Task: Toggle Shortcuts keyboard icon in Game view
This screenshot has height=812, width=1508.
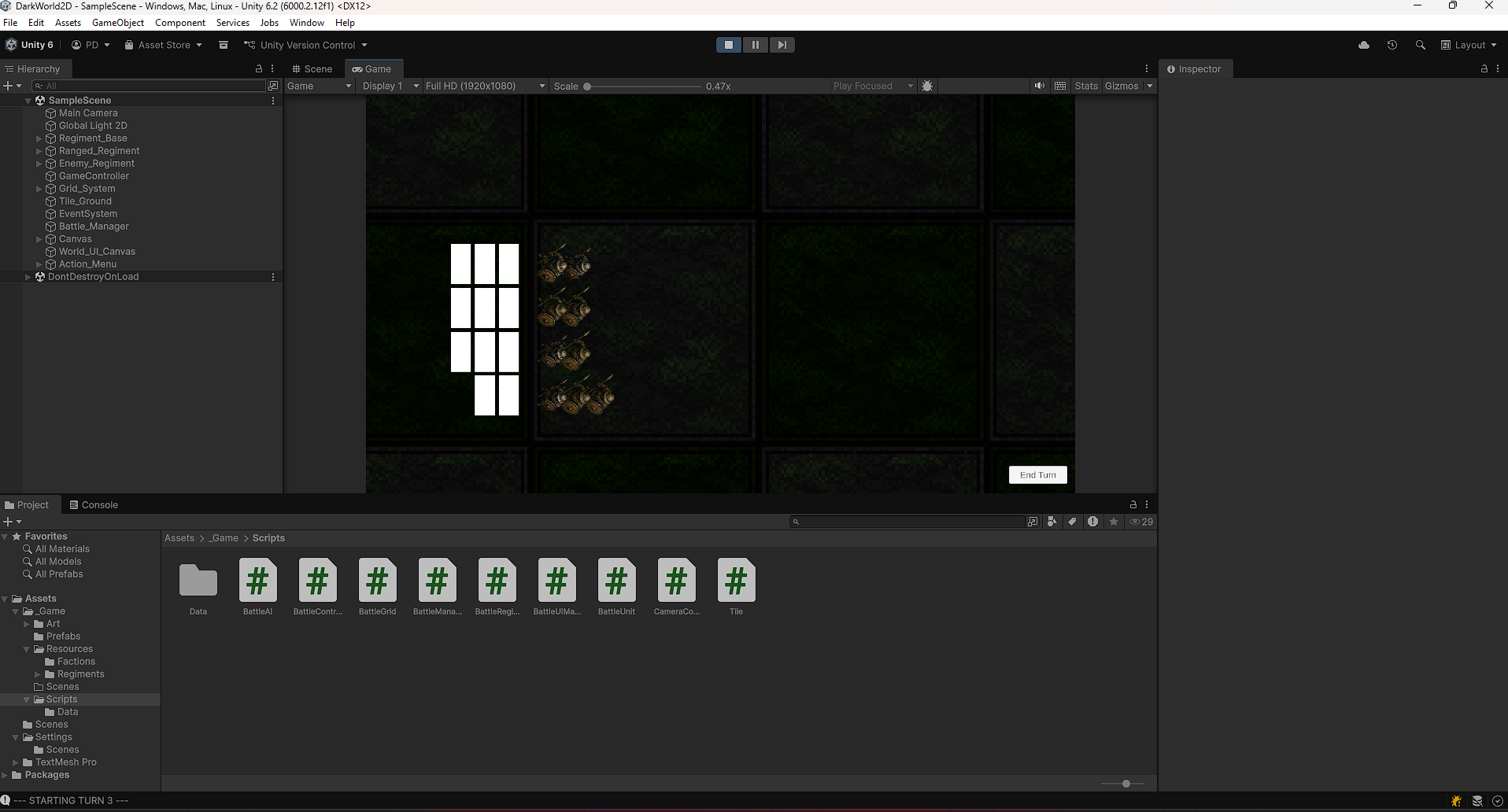Action: tap(1060, 86)
